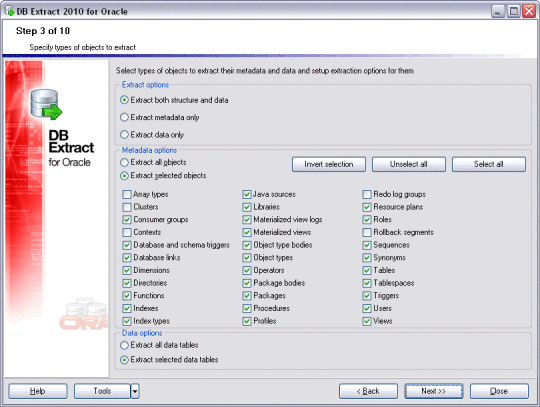Uncheck Functions checkbox
The width and height of the screenshot is (540, 407).
pos(127,296)
